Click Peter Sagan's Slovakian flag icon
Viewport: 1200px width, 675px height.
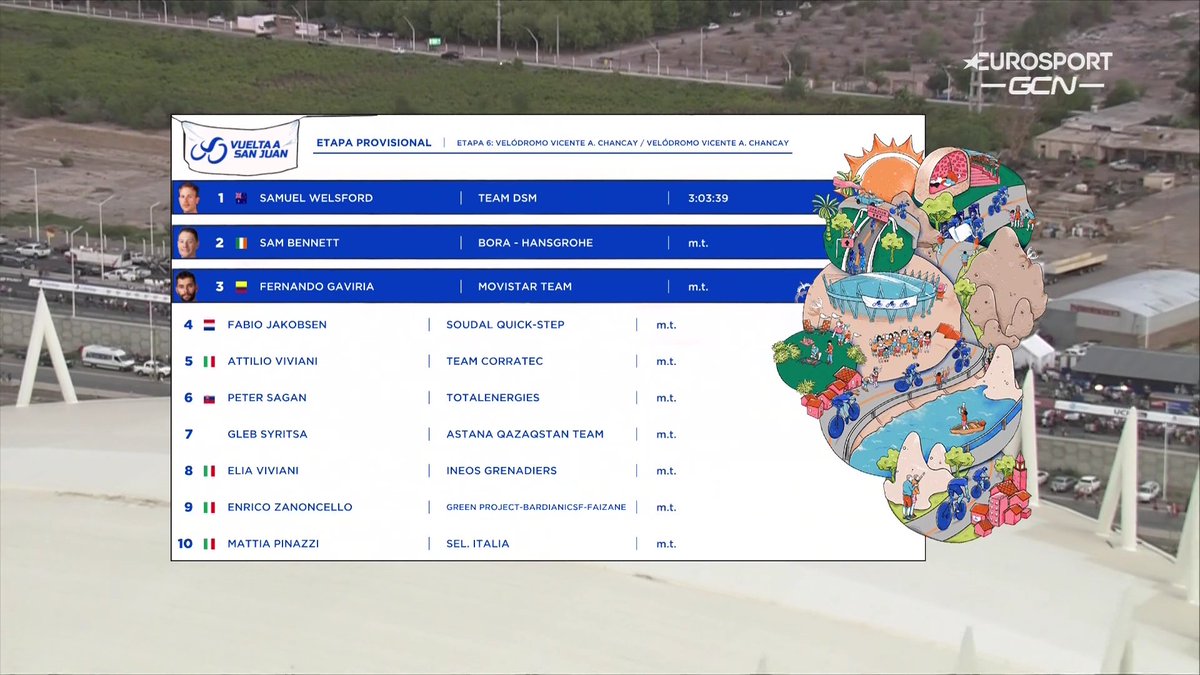(208, 397)
